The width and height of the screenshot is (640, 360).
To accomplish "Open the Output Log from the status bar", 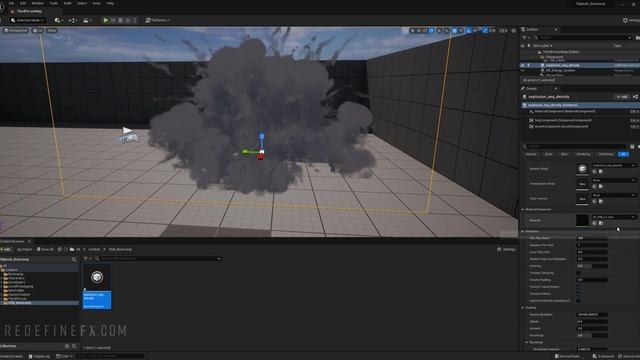I will click(x=39, y=356).
